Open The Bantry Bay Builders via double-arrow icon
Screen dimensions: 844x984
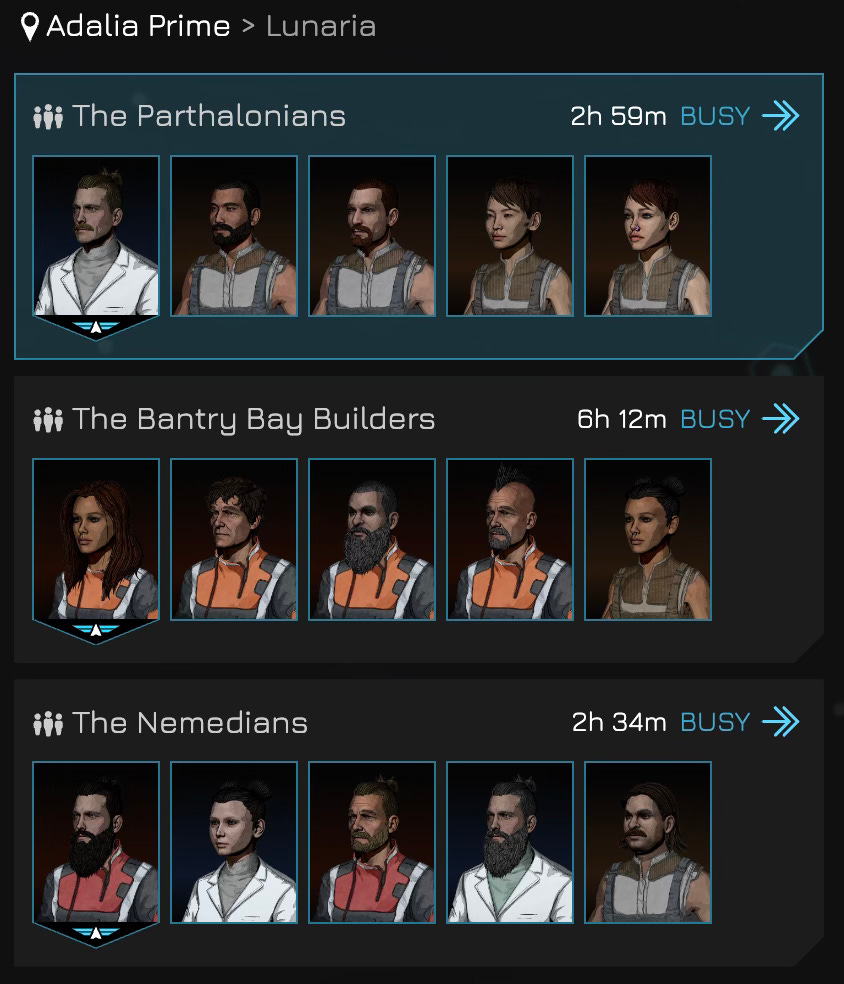click(780, 419)
